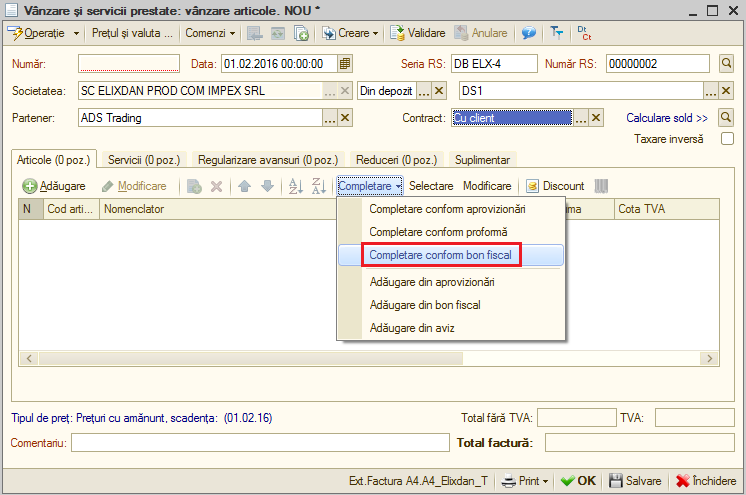Click the Seria RS field
The image size is (746, 495).
(494, 64)
